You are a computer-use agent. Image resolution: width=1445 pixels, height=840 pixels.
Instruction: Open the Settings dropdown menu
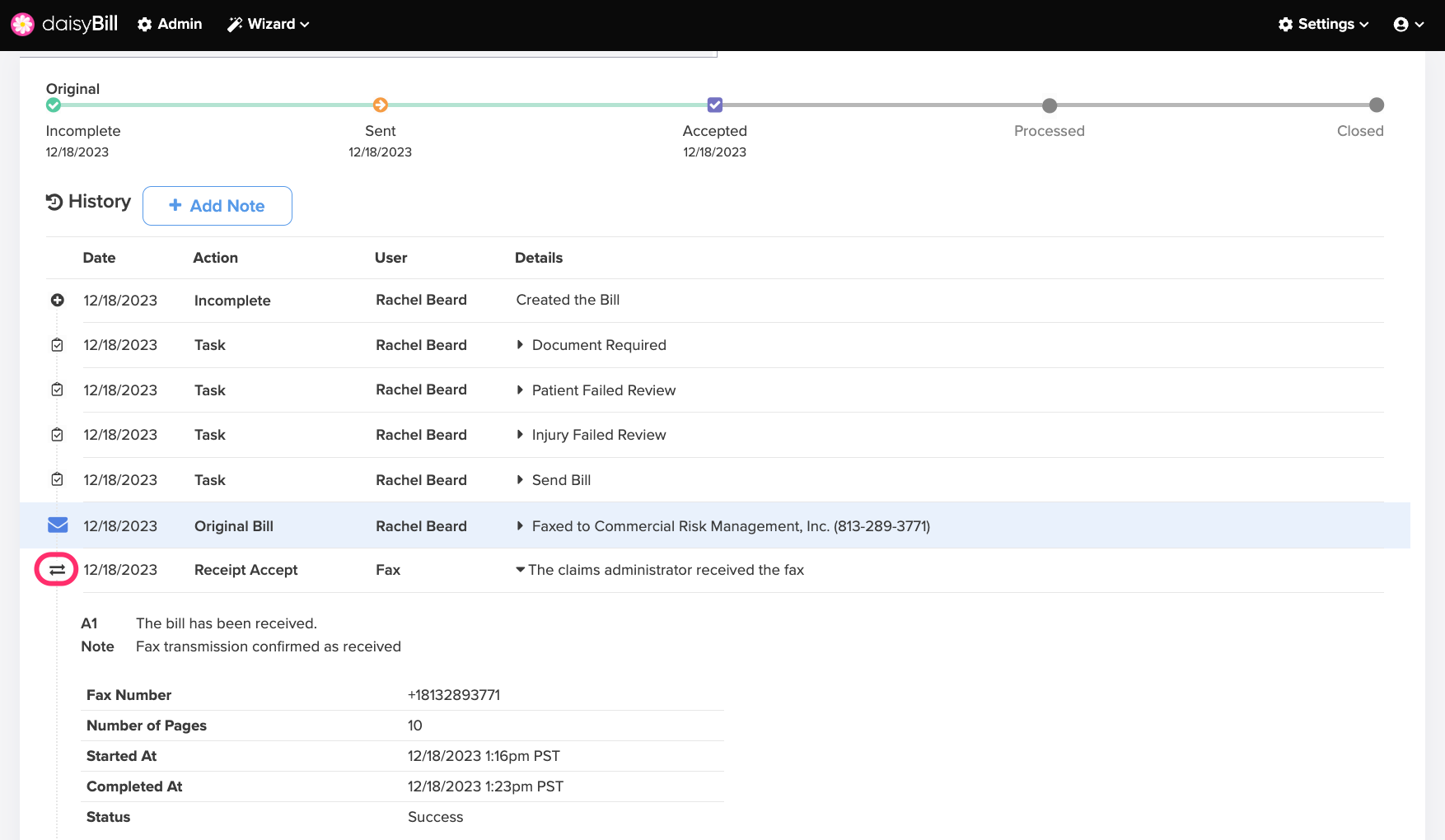click(1323, 25)
